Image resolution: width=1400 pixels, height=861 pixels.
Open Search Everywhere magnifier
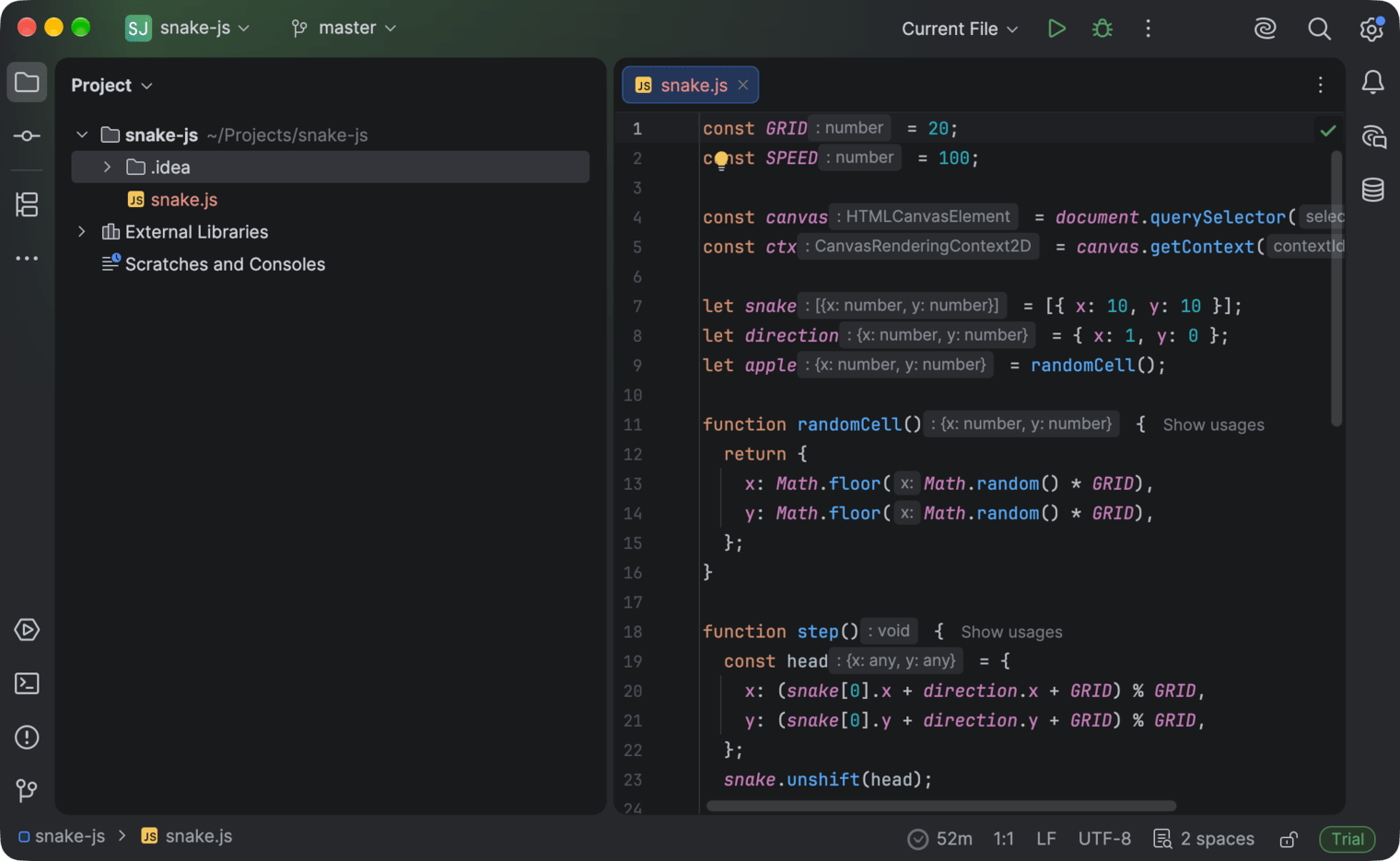[1319, 29]
